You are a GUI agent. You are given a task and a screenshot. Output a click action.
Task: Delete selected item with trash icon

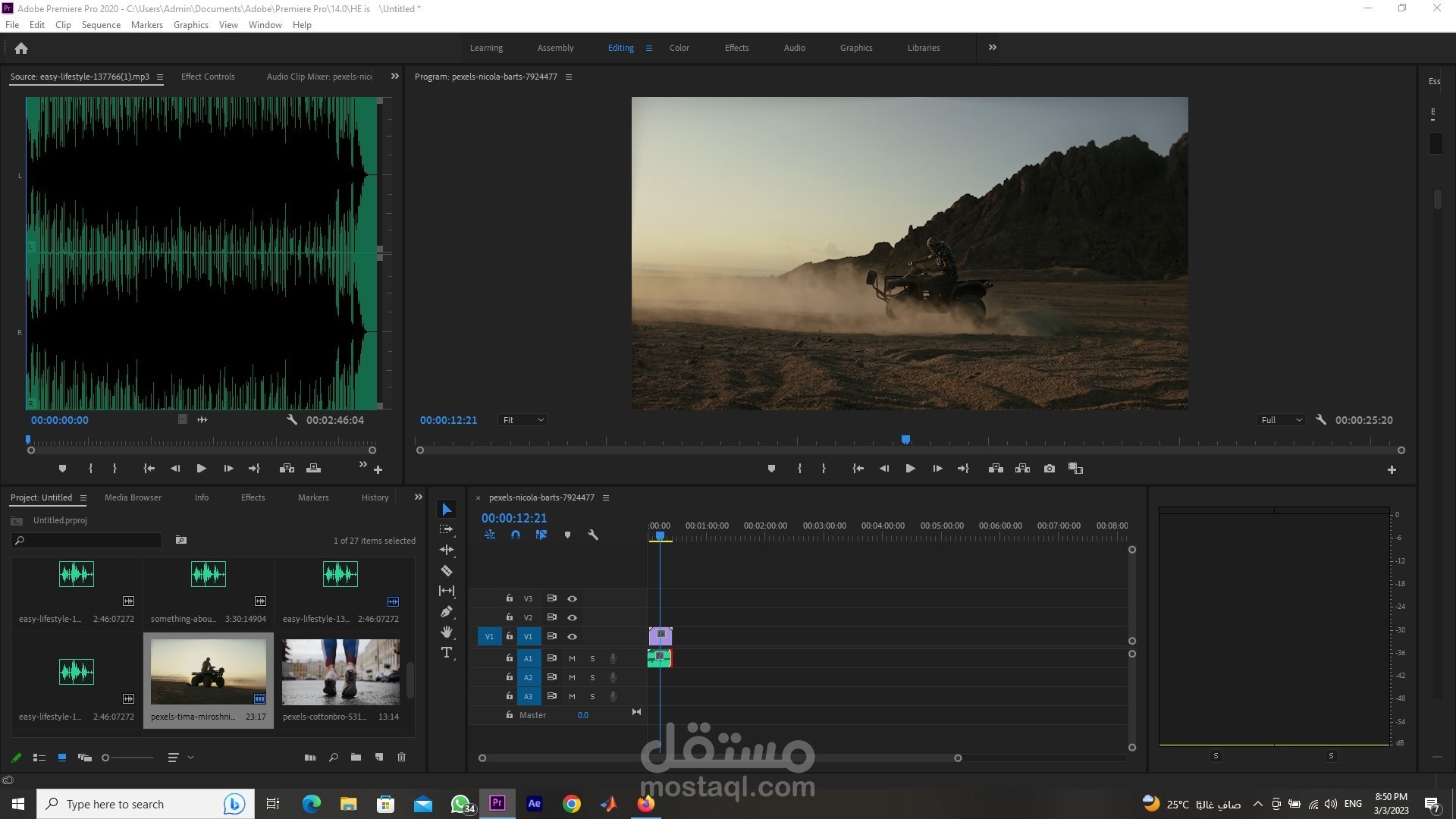click(x=402, y=757)
